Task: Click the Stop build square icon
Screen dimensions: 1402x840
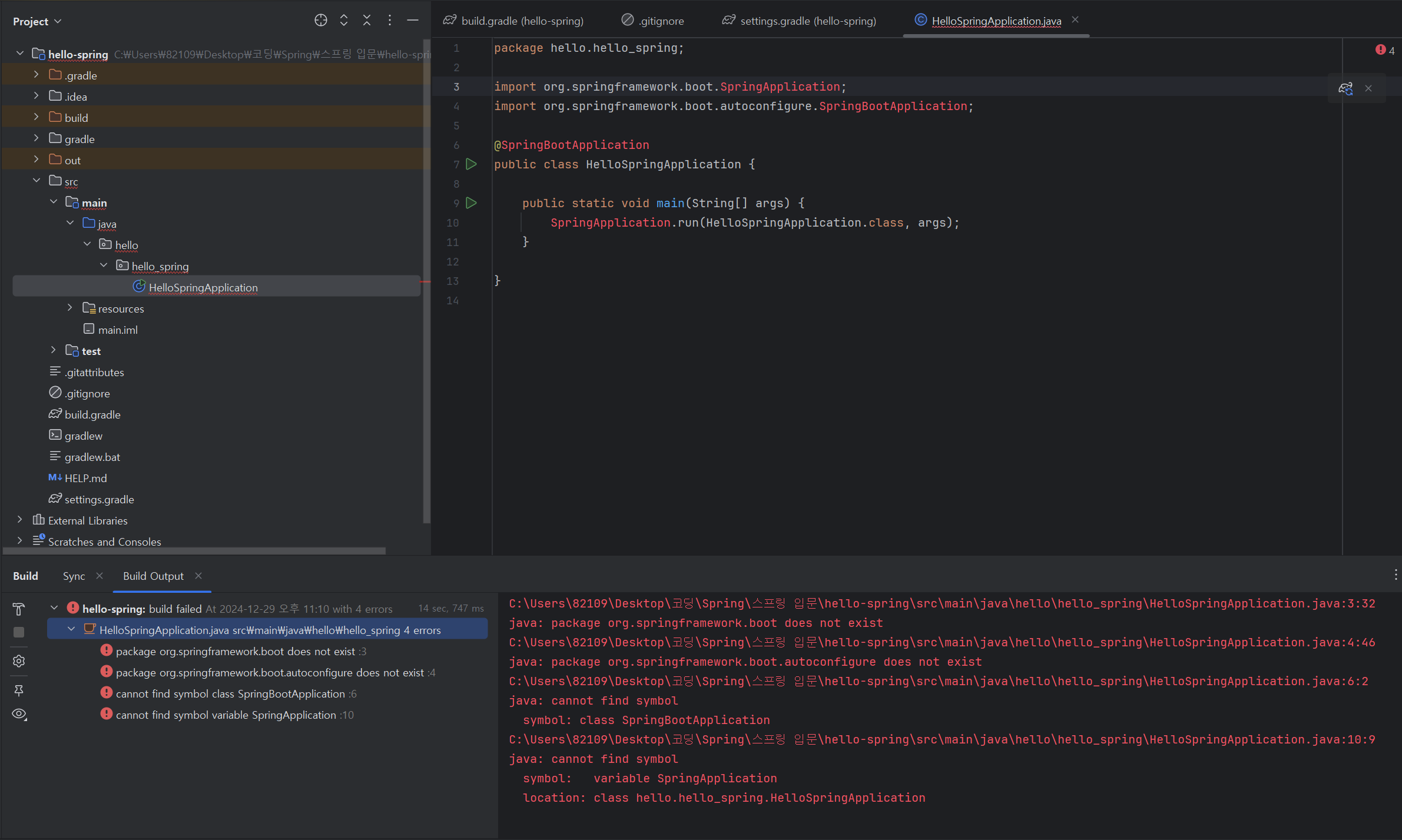Action: [19, 632]
